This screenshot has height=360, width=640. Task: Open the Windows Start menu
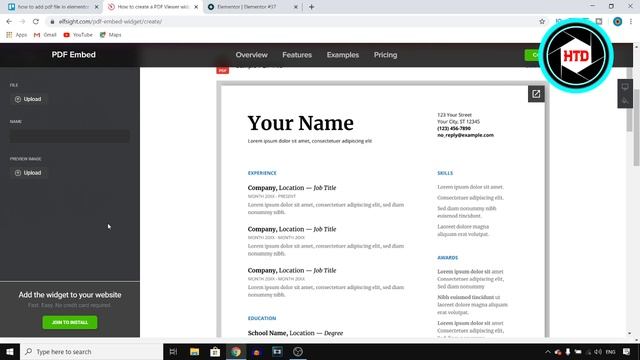pos(10,351)
